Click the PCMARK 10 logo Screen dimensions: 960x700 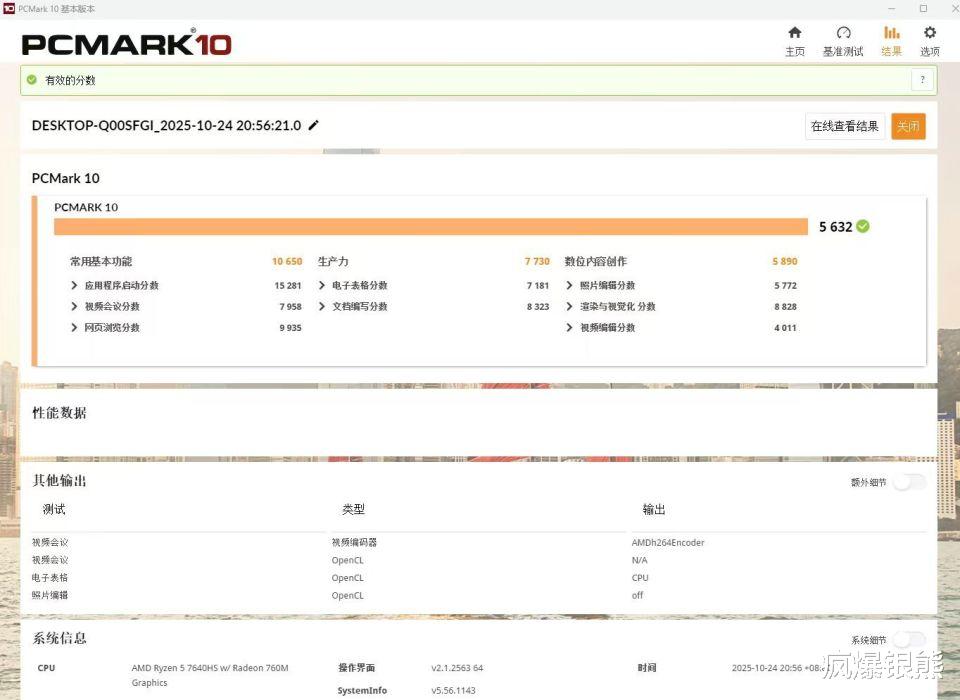(126, 43)
